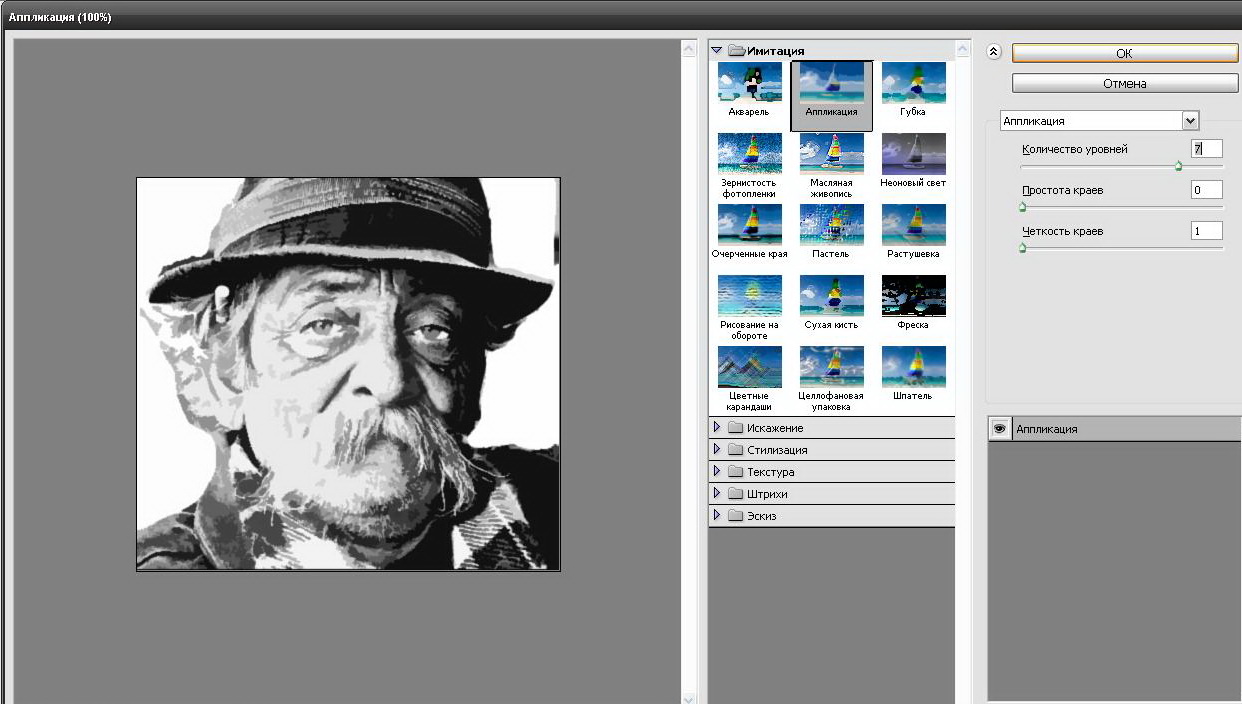Select the Губка filter thumbnail

click(913, 83)
